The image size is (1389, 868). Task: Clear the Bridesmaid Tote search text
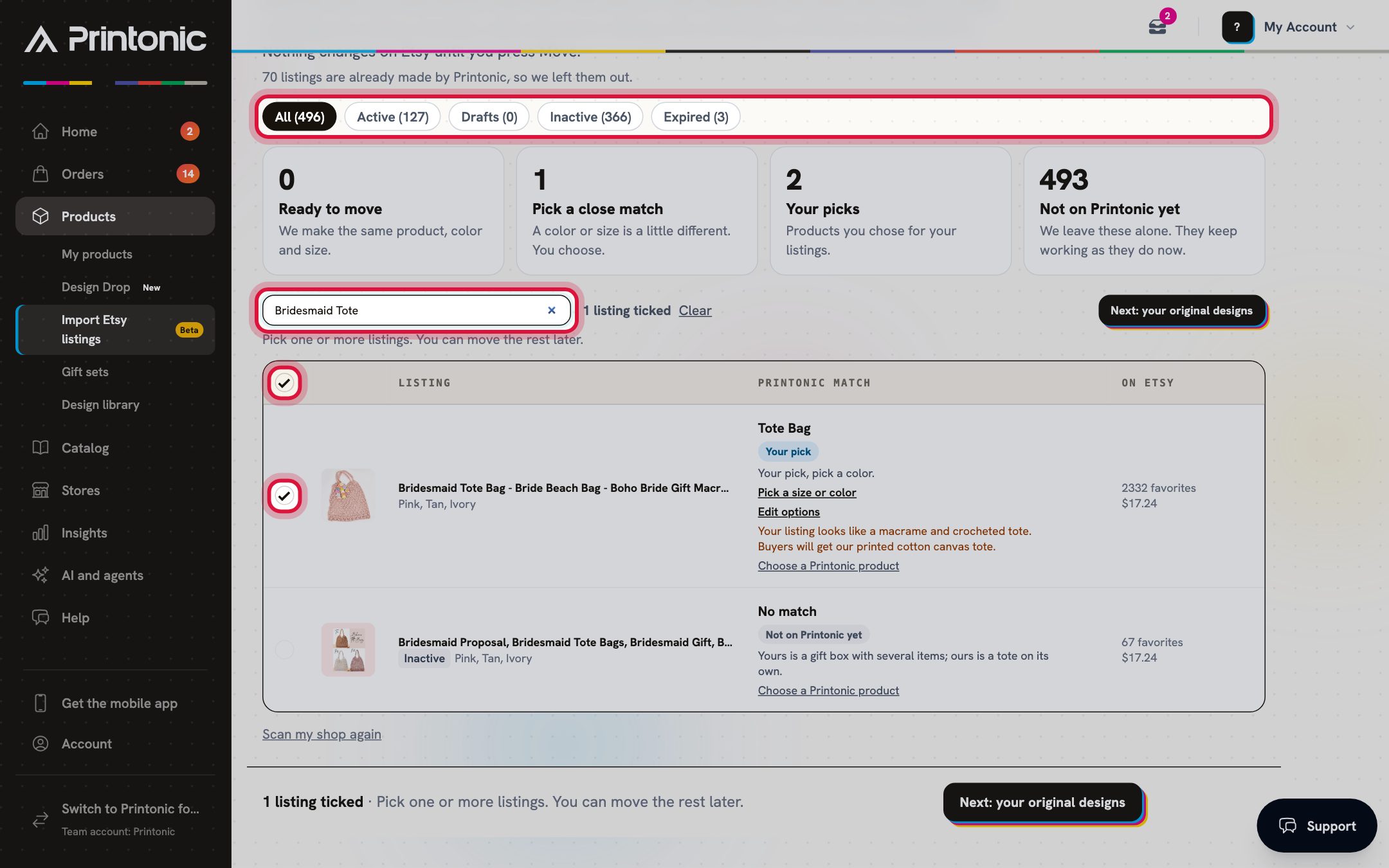[x=551, y=310]
